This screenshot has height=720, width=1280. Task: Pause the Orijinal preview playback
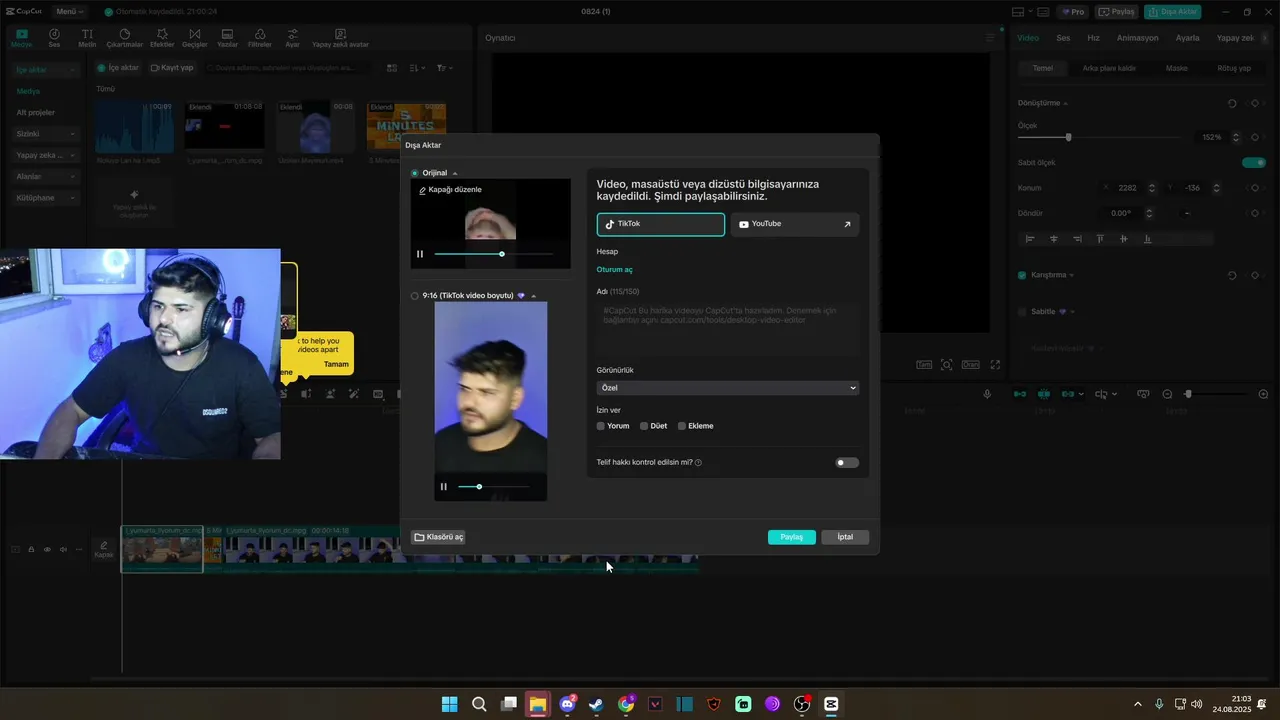pyautogui.click(x=420, y=254)
